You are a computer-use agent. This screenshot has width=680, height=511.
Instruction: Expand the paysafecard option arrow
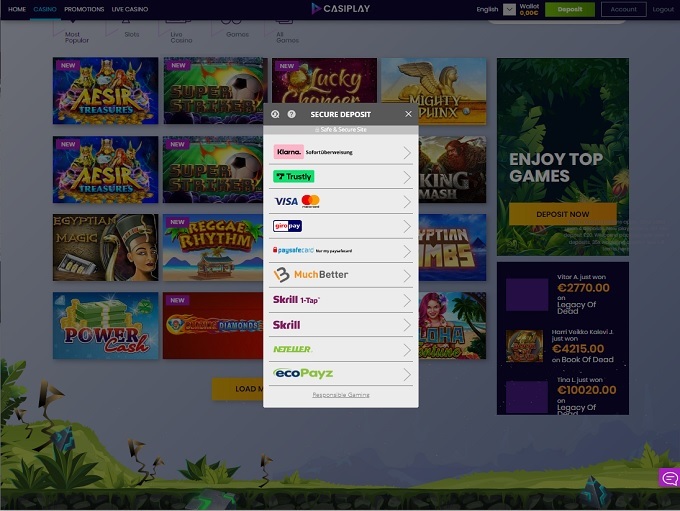pyautogui.click(x=406, y=251)
